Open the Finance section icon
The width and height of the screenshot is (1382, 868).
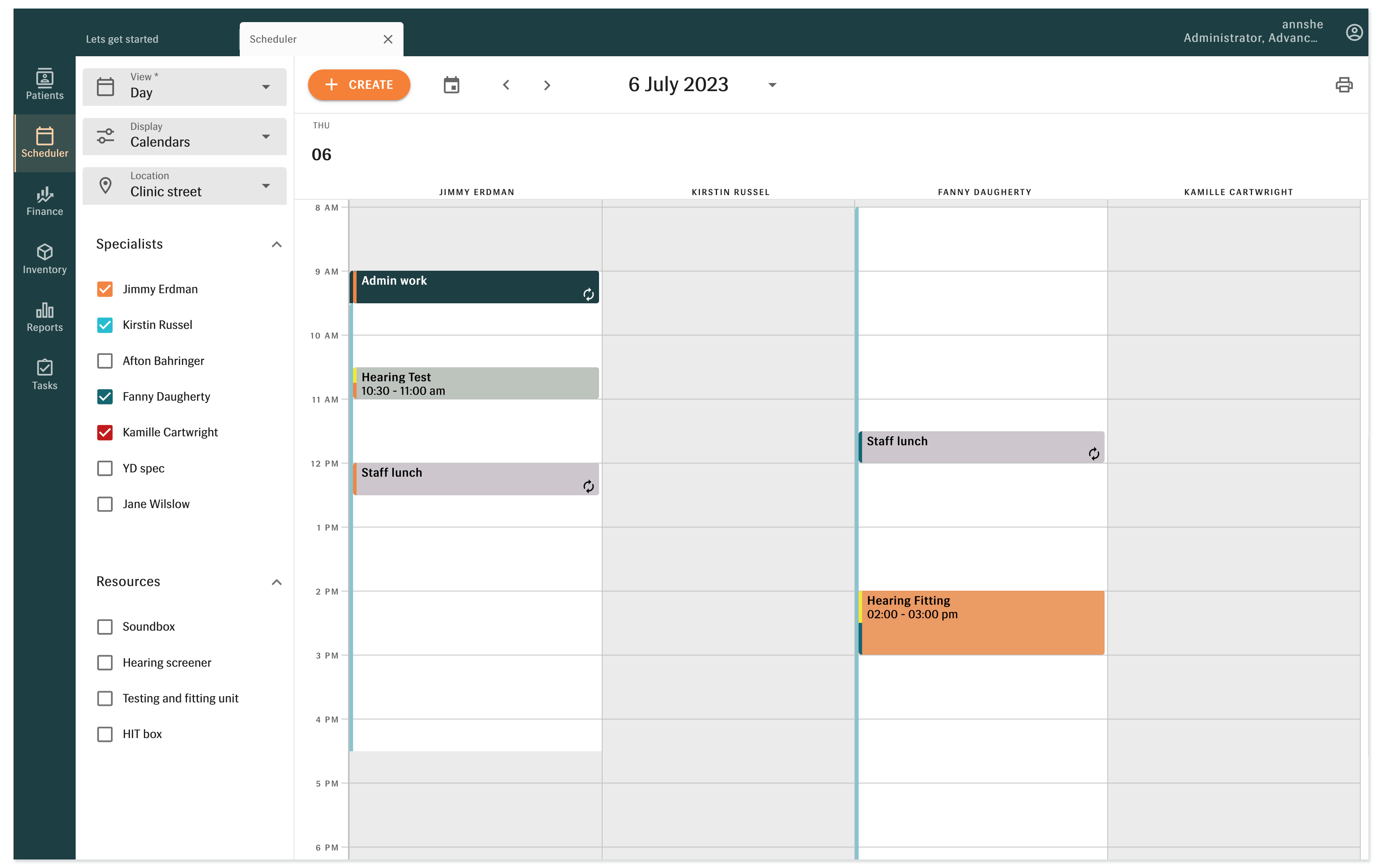click(x=45, y=200)
